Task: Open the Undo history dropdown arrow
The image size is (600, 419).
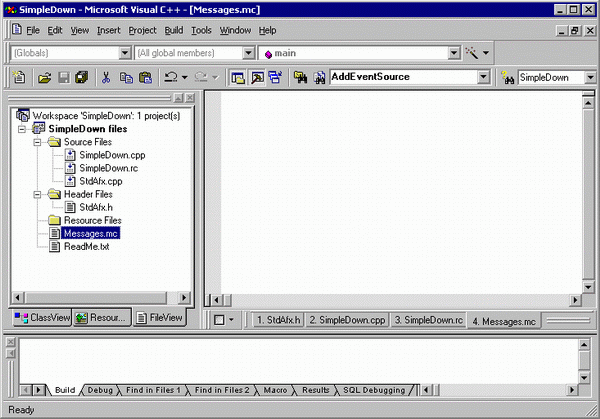Action: click(184, 78)
